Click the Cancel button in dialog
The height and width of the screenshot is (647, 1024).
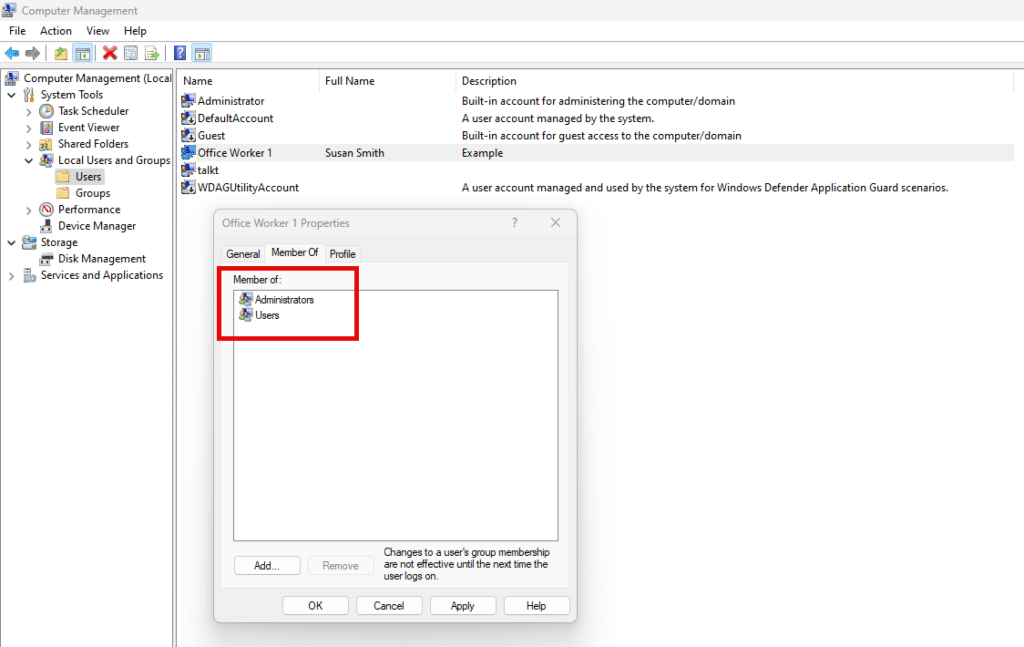click(389, 606)
